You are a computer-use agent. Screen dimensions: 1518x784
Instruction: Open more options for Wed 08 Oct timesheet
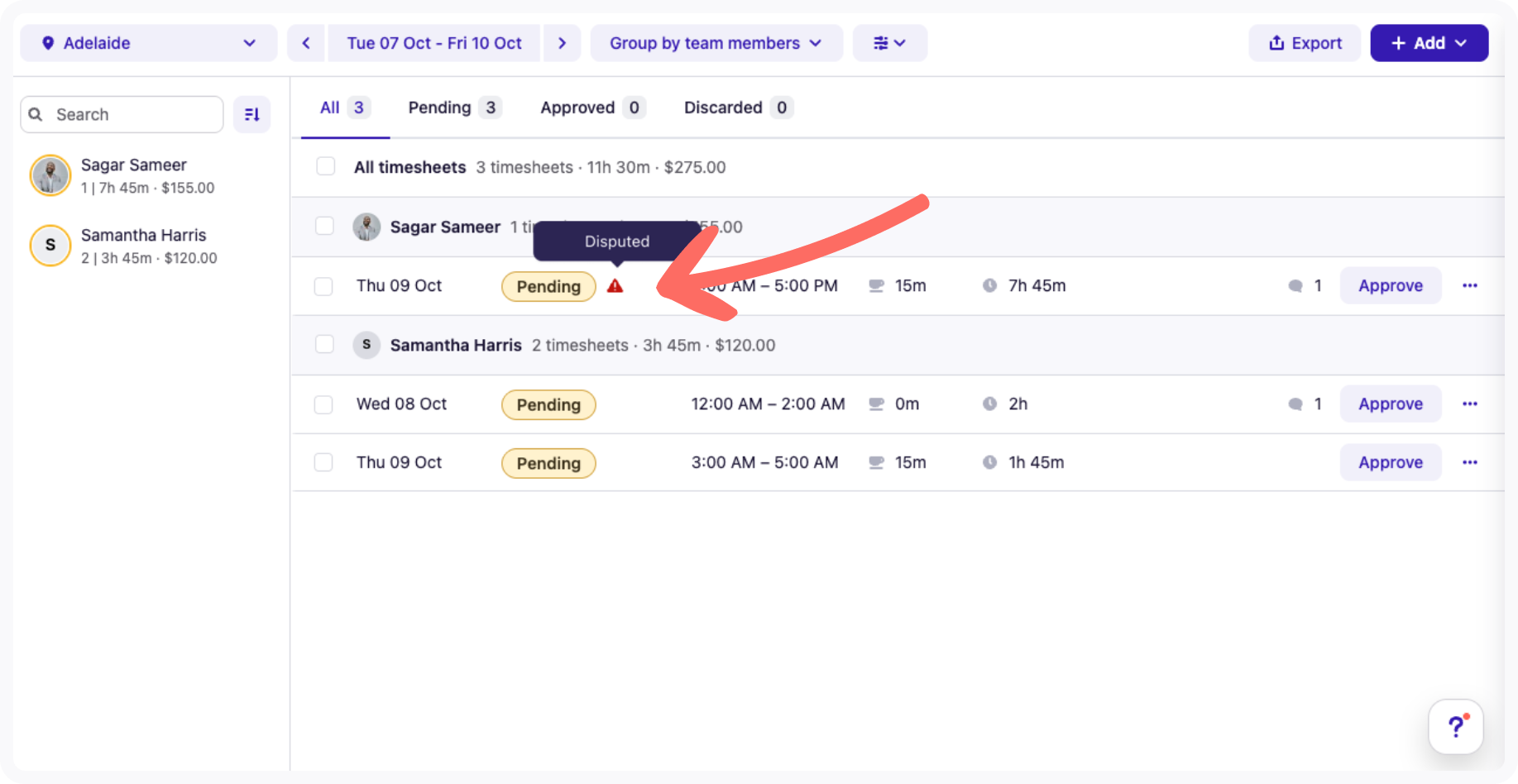click(x=1469, y=404)
